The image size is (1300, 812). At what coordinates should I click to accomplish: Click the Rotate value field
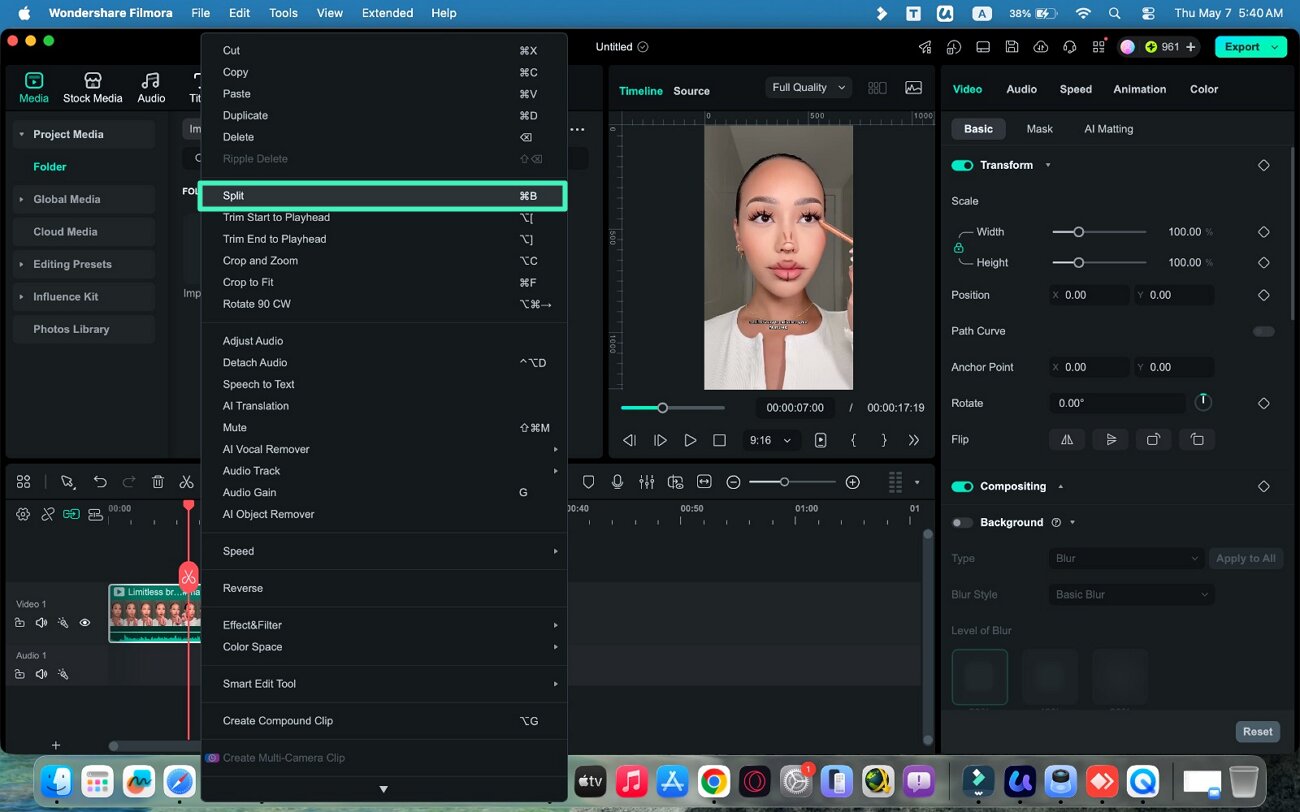click(x=1116, y=403)
